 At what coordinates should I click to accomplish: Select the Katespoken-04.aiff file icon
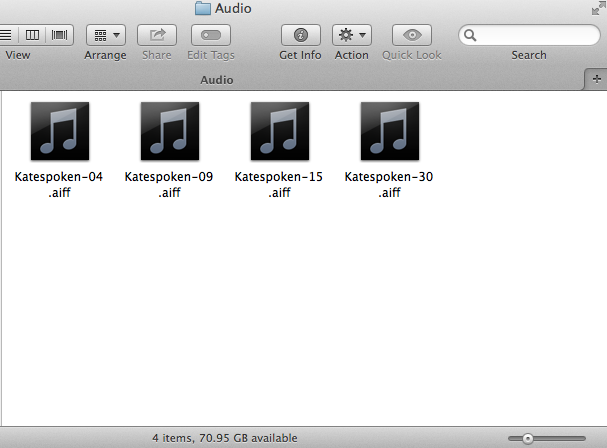[x=60, y=131]
